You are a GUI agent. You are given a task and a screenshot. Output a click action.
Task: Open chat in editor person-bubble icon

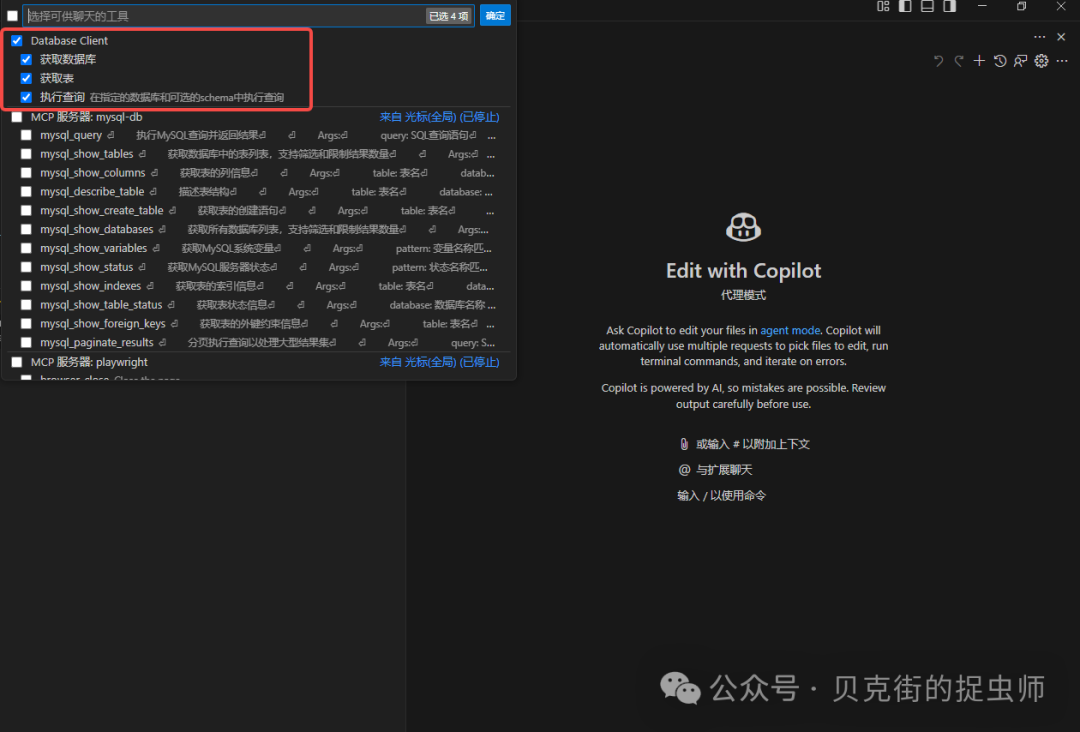(1021, 61)
